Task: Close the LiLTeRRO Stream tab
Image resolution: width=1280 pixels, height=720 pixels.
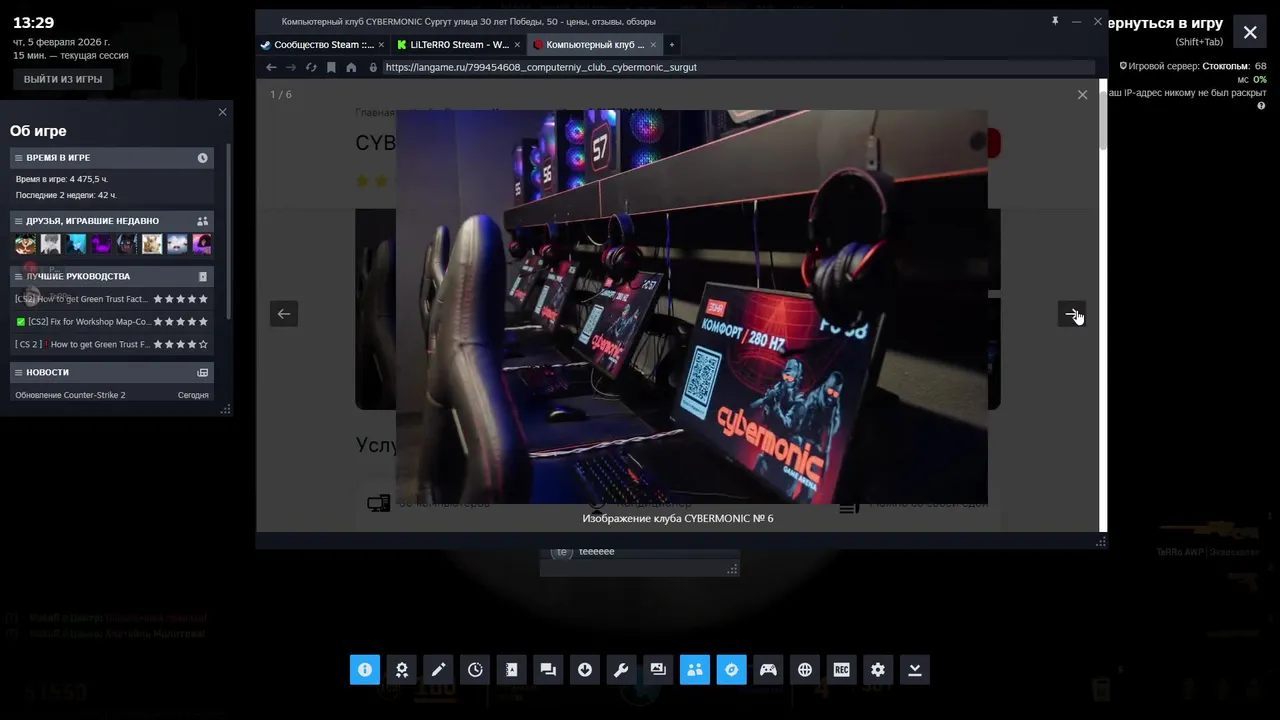Action: pos(518,45)
